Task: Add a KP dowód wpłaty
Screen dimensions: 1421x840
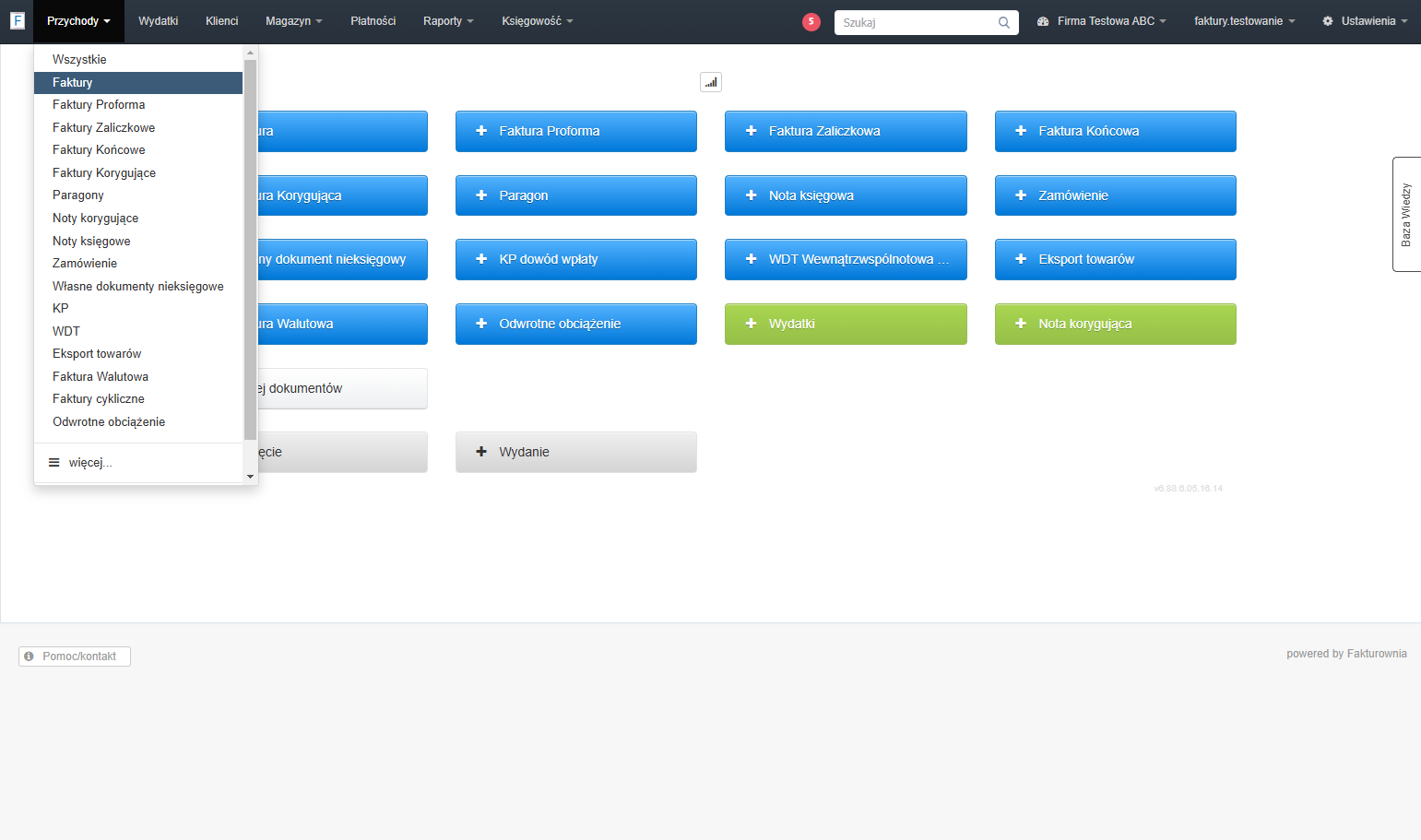Action: tap(576, 259)
